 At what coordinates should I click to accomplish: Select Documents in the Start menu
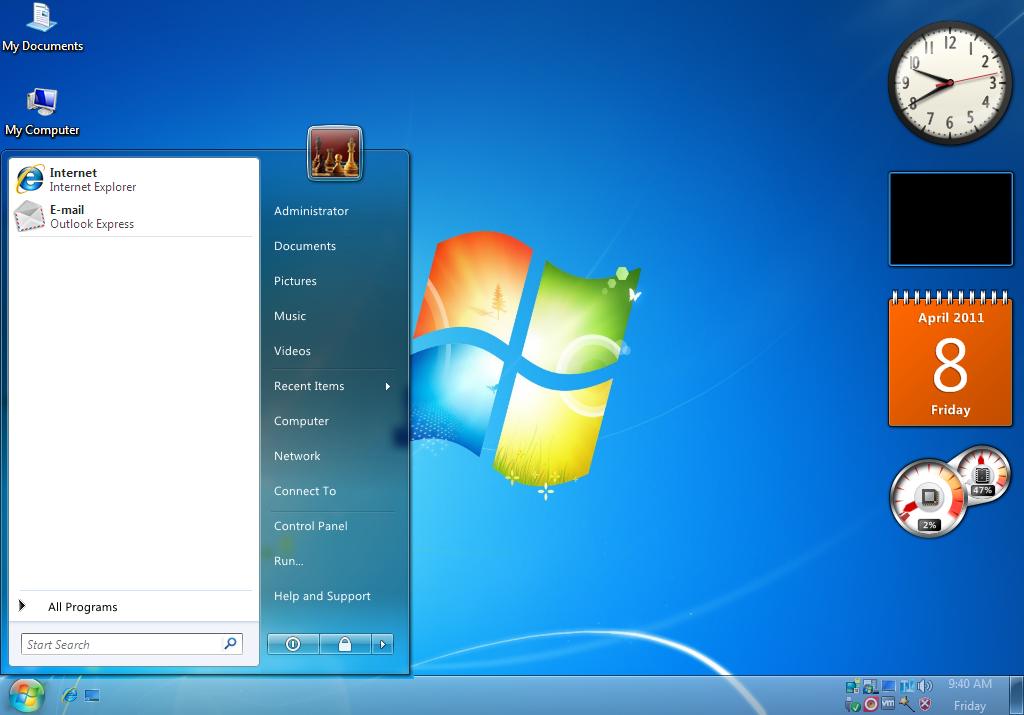click(305, 246)
